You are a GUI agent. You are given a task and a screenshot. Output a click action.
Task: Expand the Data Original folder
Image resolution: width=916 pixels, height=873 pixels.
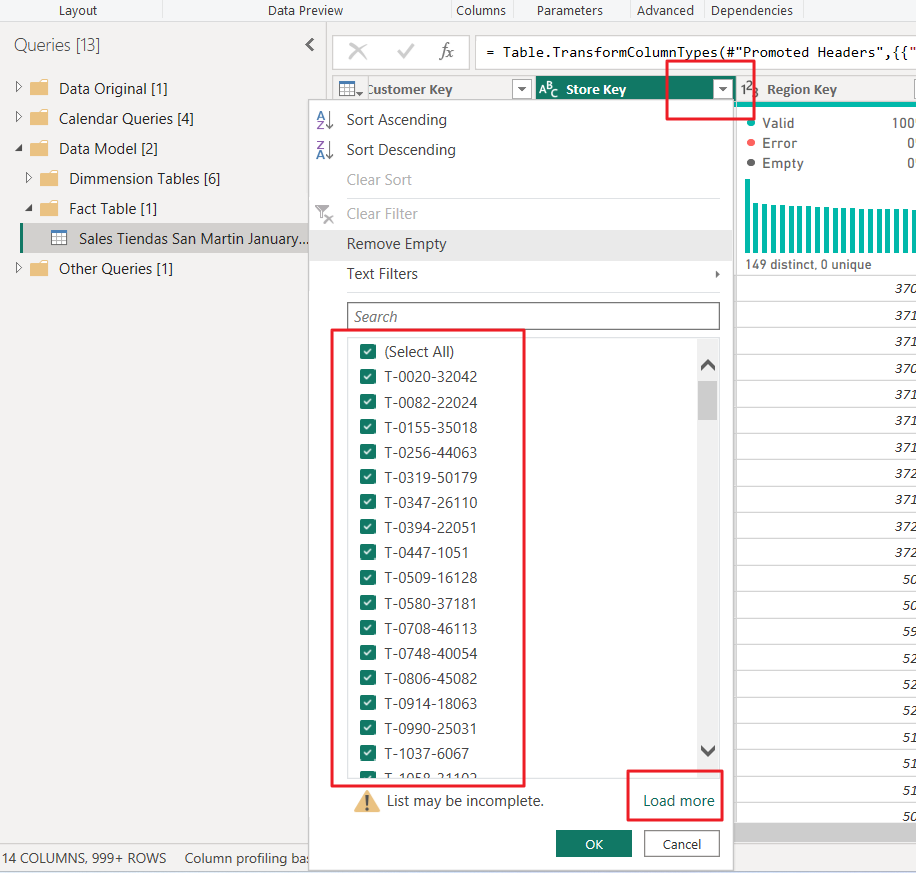[19, 87]
